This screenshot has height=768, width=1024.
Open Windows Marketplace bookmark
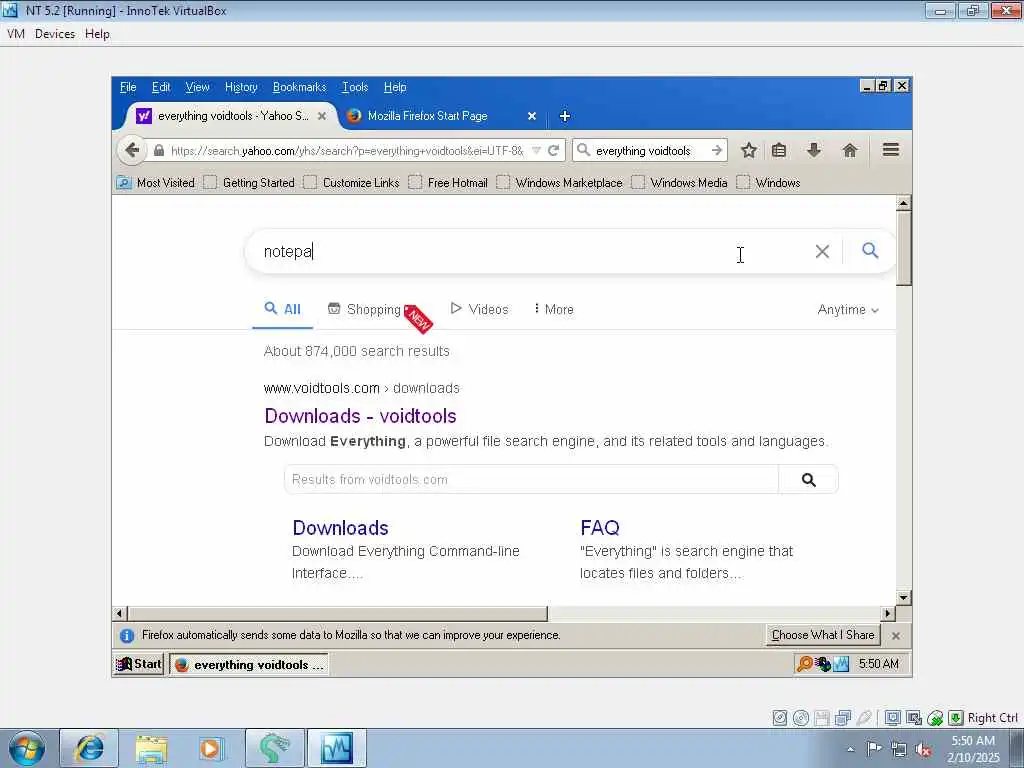pos(560,183)
